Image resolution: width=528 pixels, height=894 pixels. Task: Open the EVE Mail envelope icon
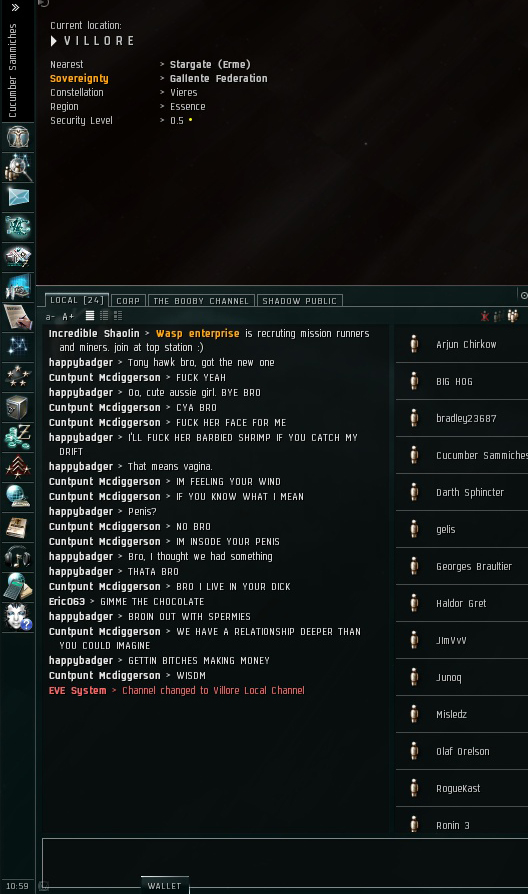point(18,197)
